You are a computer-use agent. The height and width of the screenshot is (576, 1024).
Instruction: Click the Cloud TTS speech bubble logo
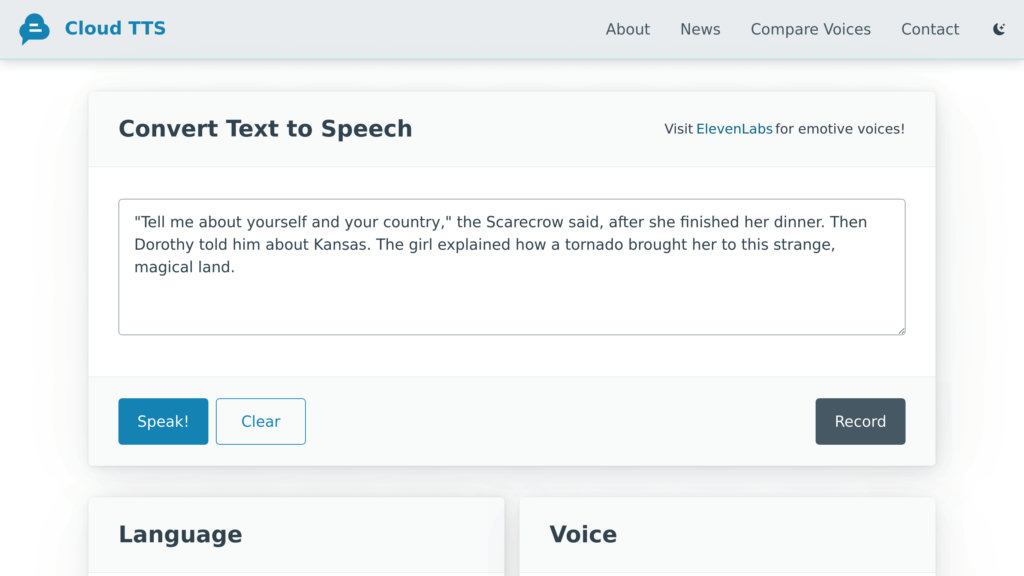click(x=34, y=29)
